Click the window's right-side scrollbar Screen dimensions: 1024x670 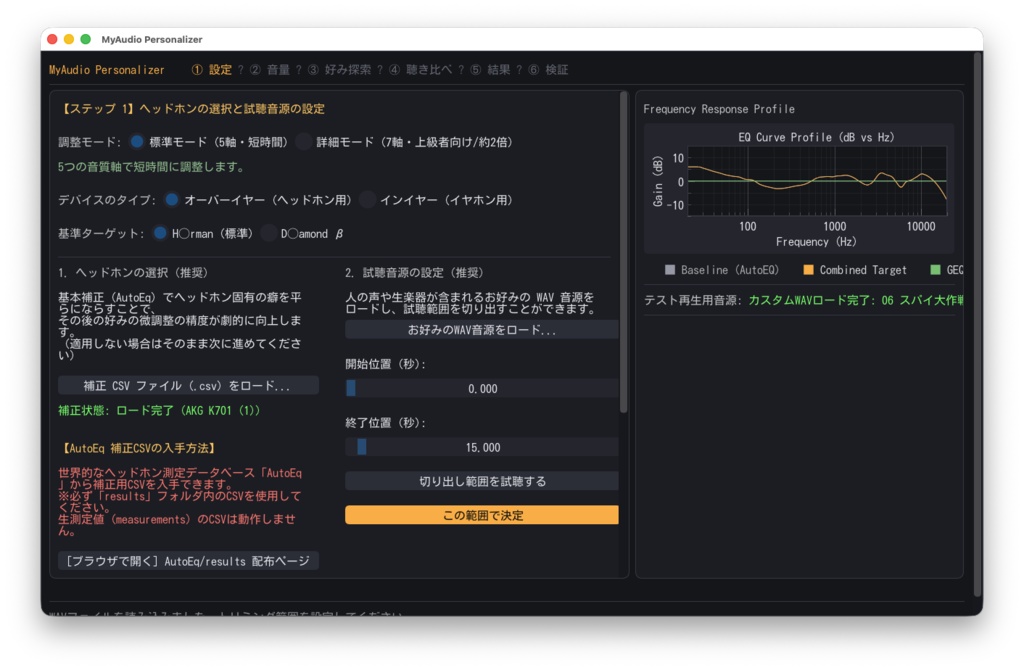[978, 324]
